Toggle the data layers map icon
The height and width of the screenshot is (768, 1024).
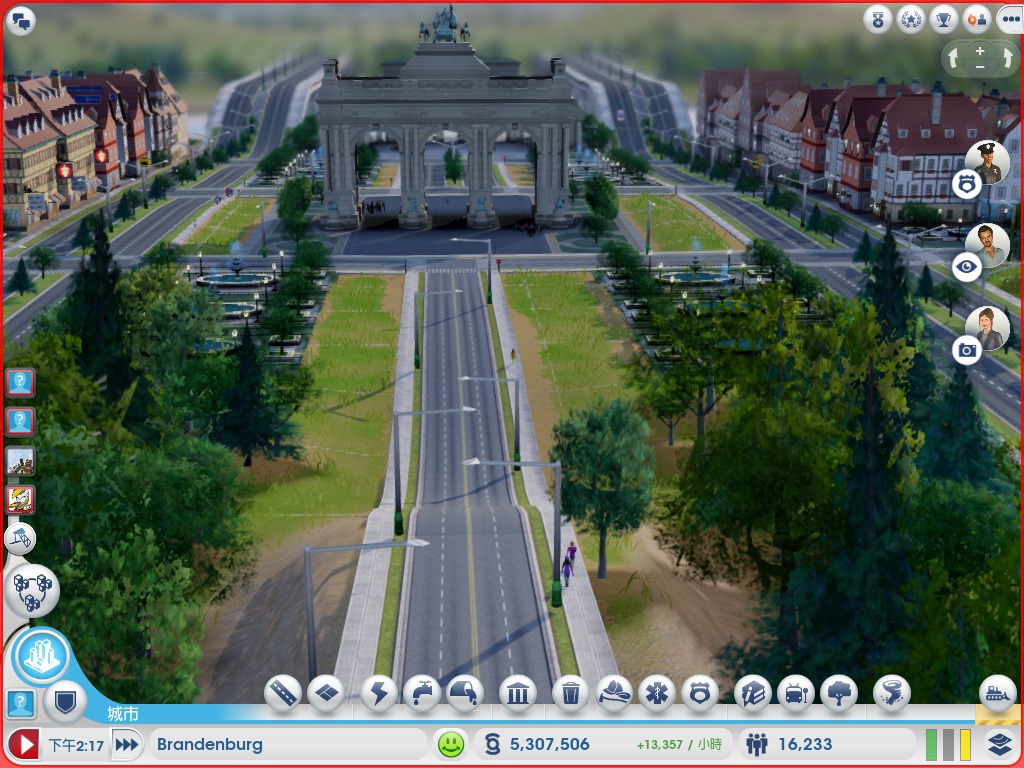click(x=999, y=744)
